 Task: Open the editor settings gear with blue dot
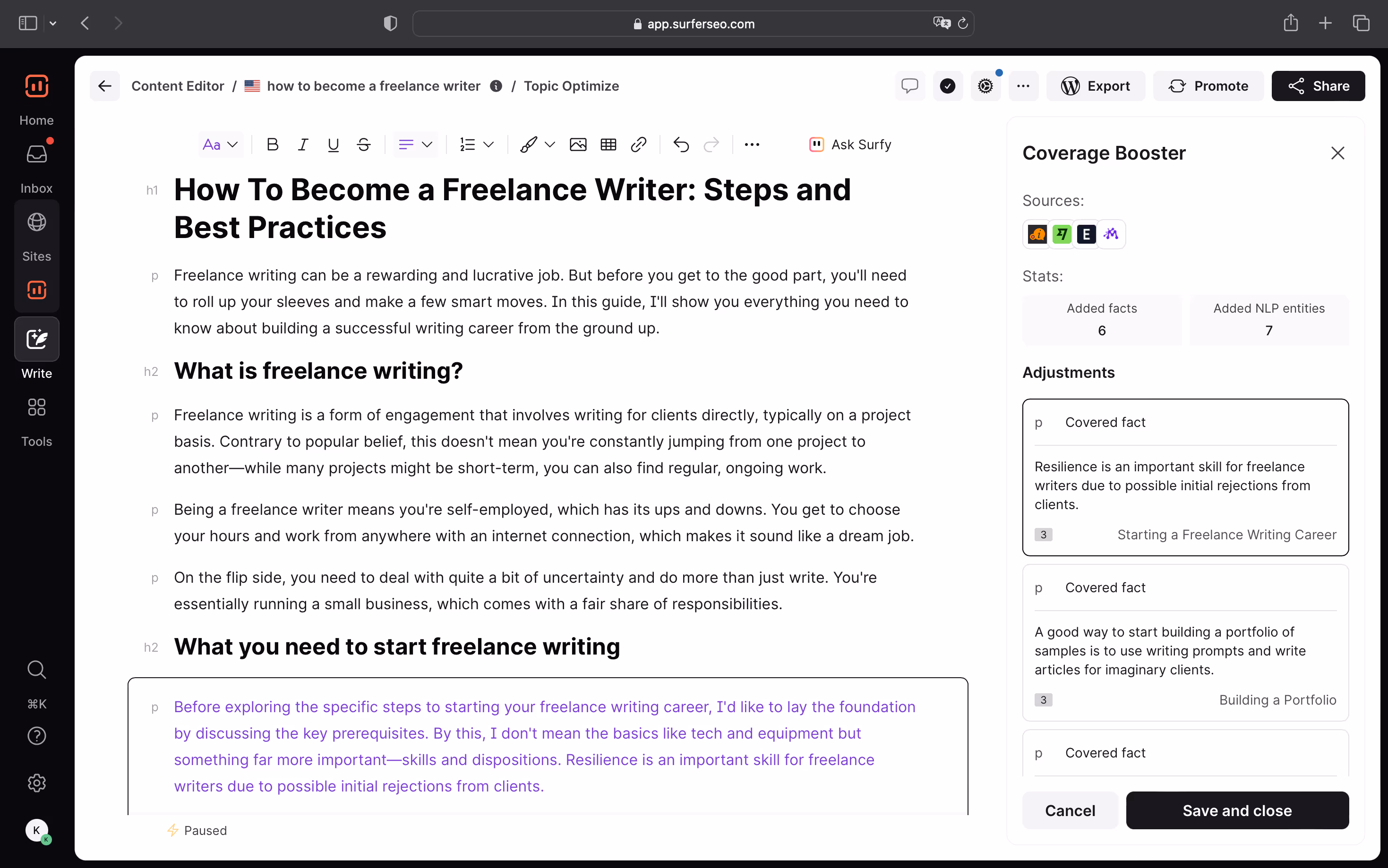coord(985,86)
